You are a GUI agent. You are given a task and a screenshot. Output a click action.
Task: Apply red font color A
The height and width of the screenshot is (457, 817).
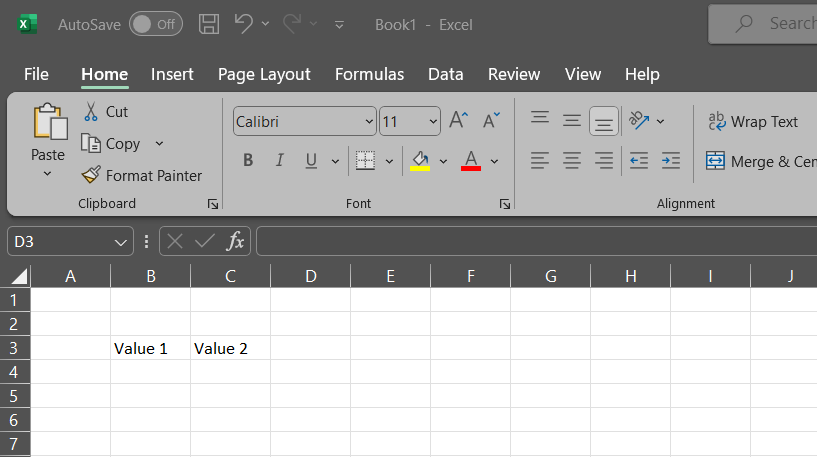point(471,160)
